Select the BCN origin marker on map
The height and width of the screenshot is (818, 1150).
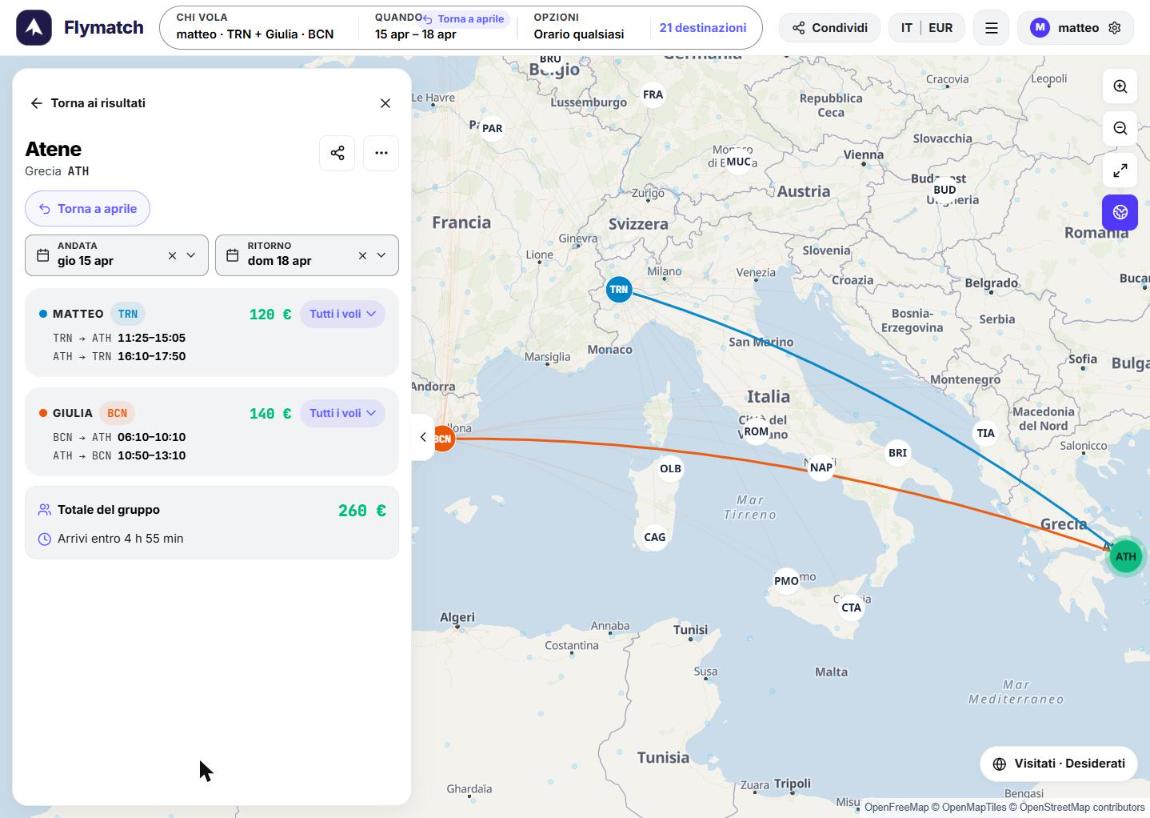pyautogui.click(x=443, y=439)
